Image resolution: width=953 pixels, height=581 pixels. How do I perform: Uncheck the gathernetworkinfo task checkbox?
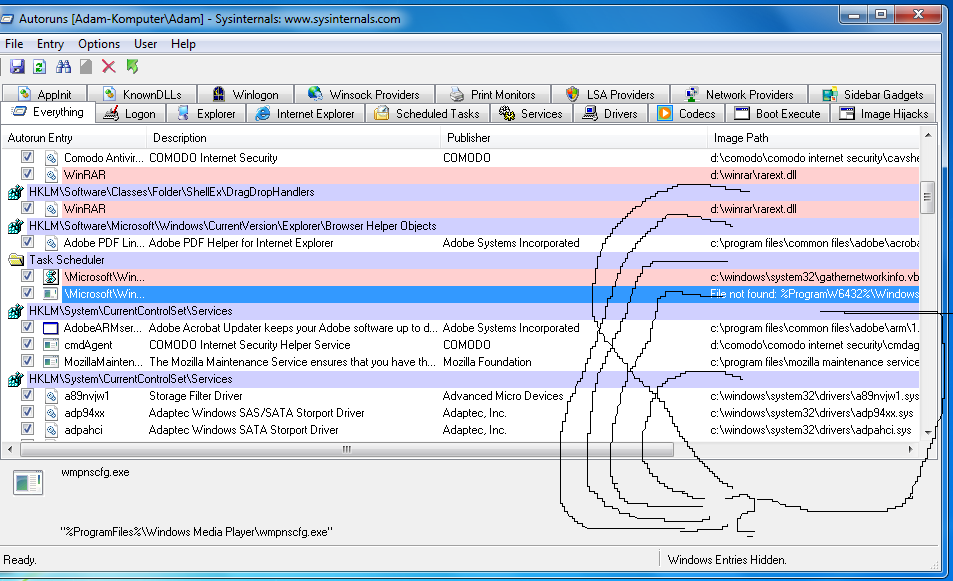[x=27, y=276]
